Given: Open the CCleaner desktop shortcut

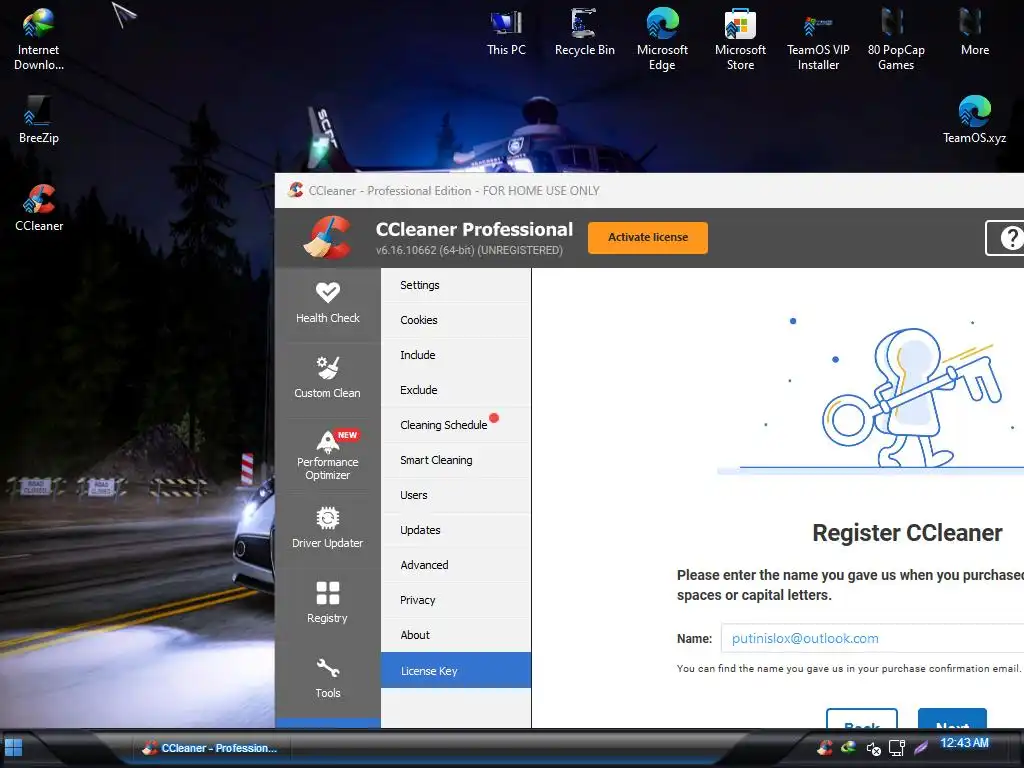Looking at the screenshot, I should click(39, 208).
